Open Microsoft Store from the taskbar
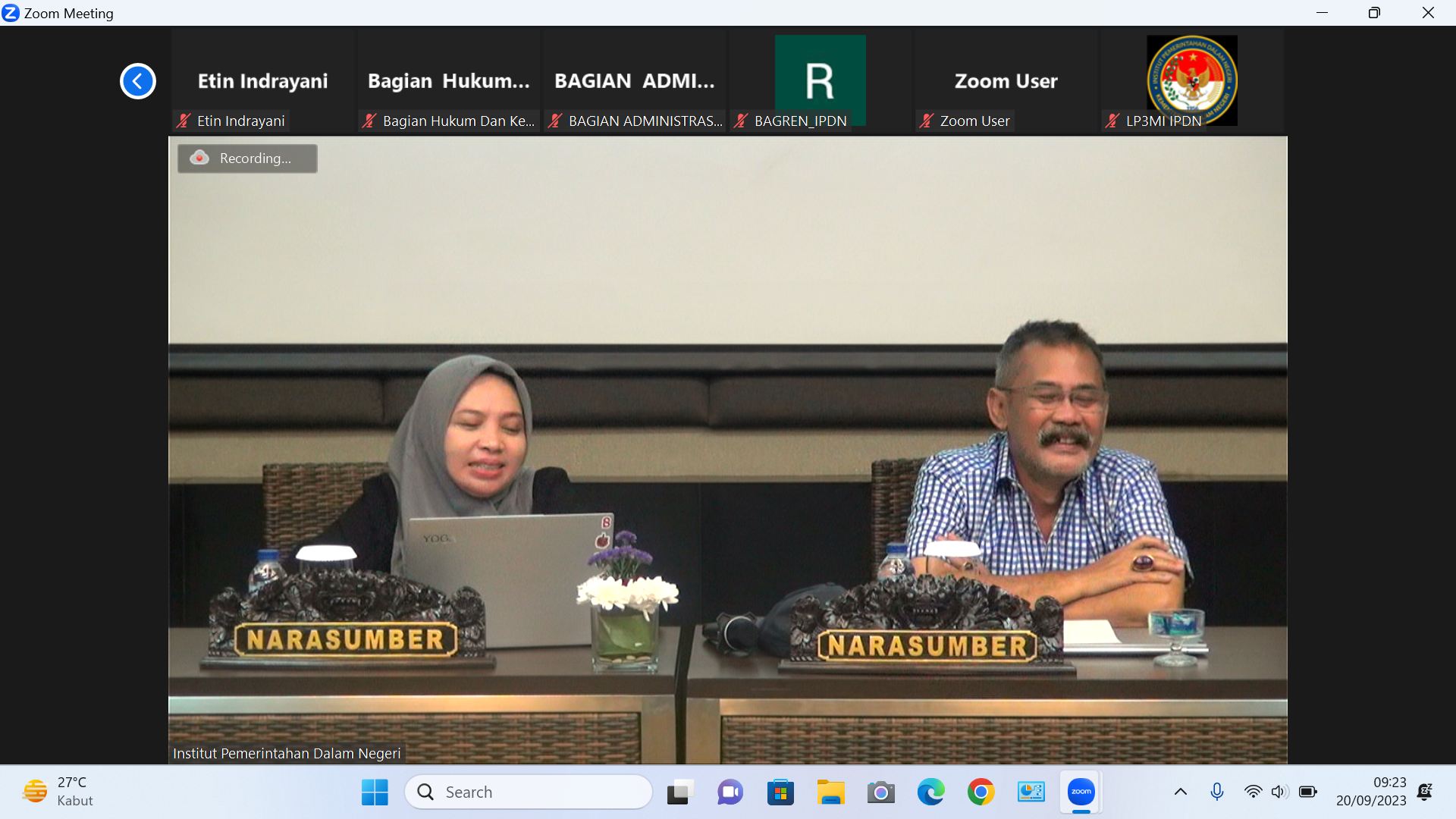Screen dimensions: 1456x819 coord(780,792)
